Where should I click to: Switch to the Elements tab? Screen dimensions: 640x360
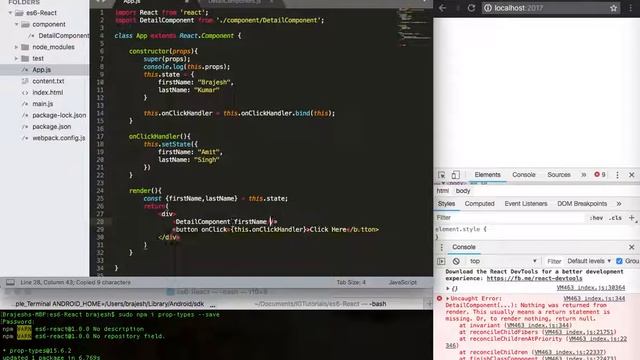[487, 175]
